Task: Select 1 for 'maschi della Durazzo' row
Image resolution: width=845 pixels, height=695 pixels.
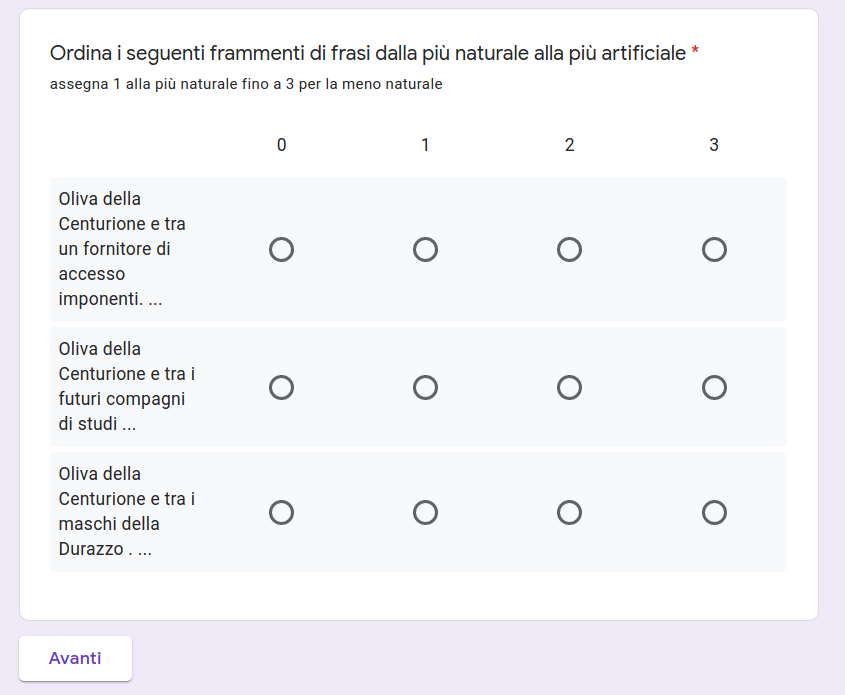Action: click(425, 512)
